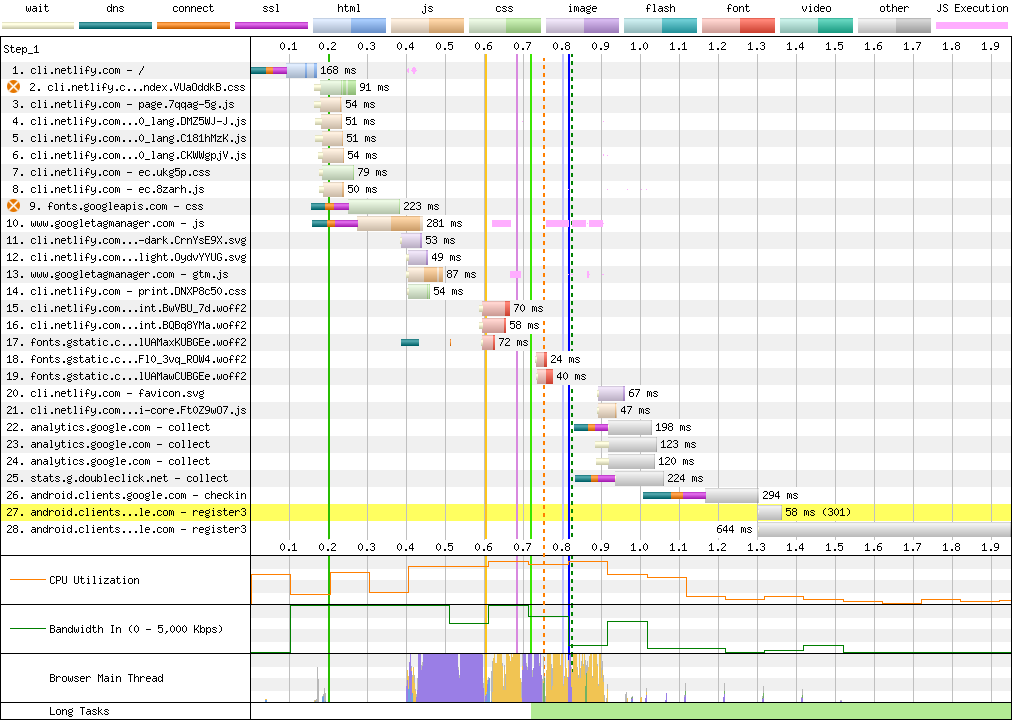This screenshot has width=1012, height=720.
Task: Click the '223 ms' timing of fonts.googleapis.com
Action: tap(421, 206)
